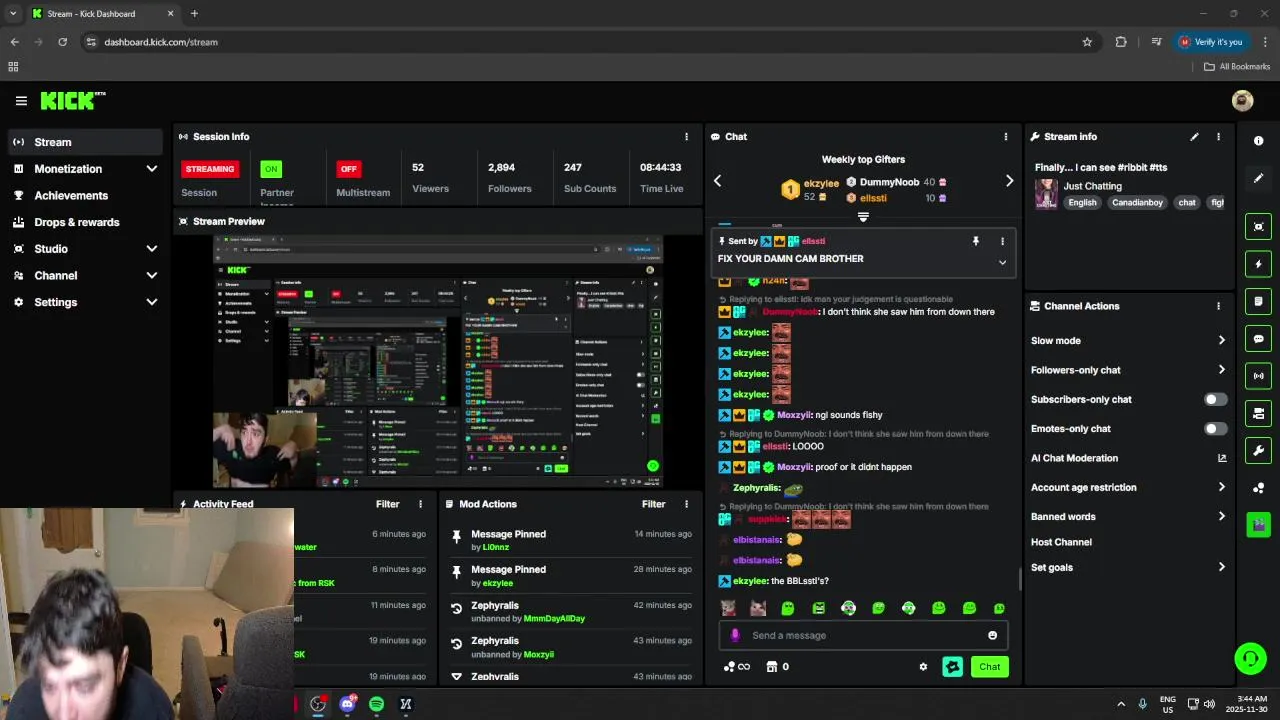Open Drops & rewards in sidebar
1280x720 pixels.
click(85, 222)
